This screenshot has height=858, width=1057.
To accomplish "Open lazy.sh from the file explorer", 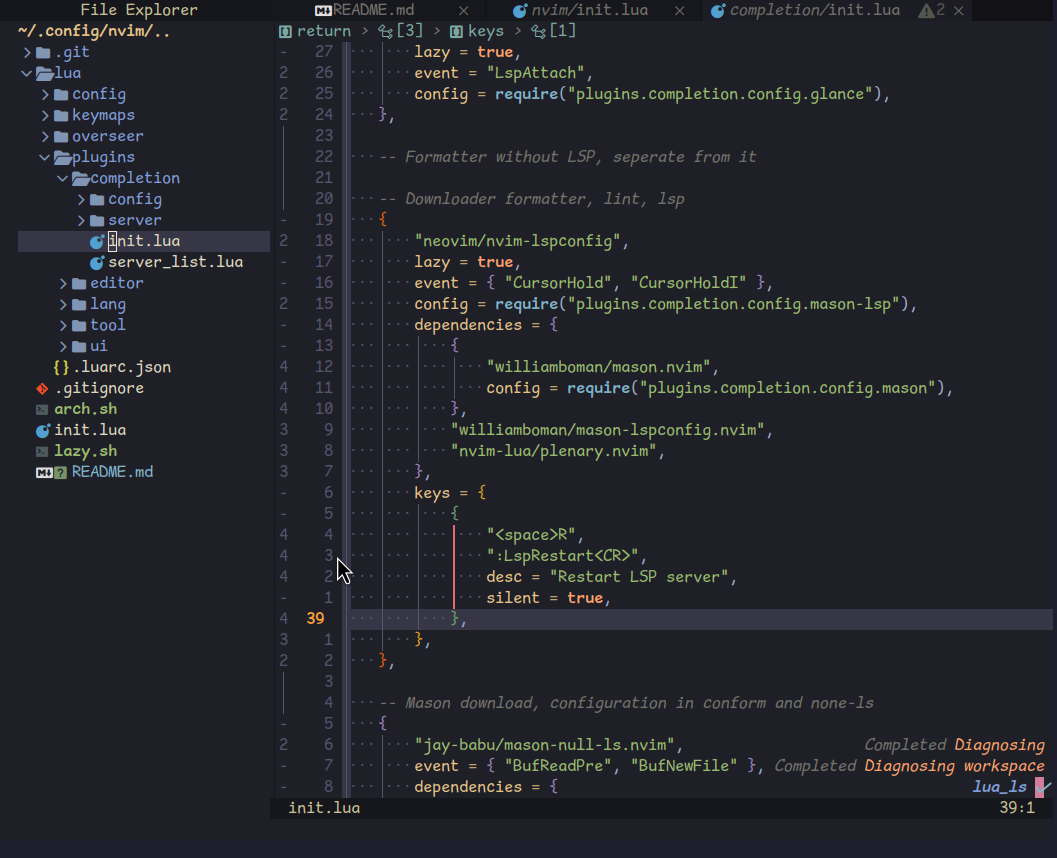I will [x=85, y=451].
